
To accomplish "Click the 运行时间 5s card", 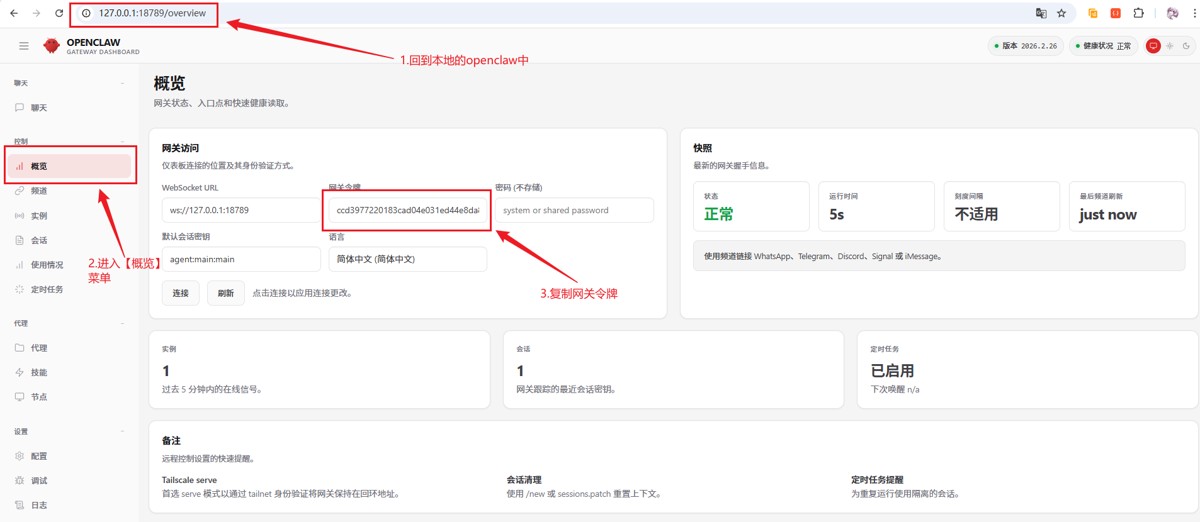I will pos(876,206).
